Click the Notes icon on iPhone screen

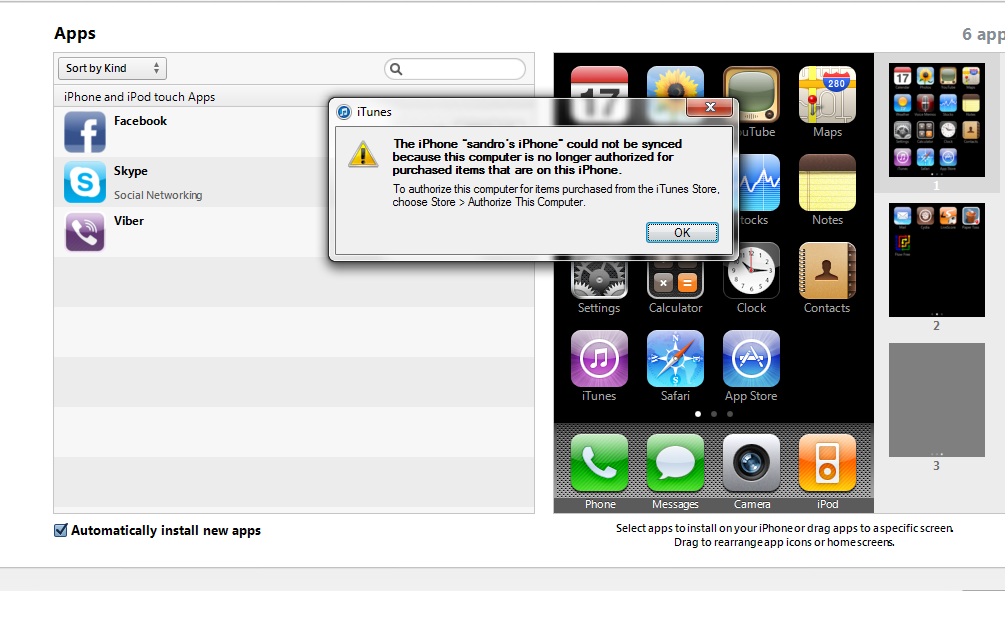[827, 183]
